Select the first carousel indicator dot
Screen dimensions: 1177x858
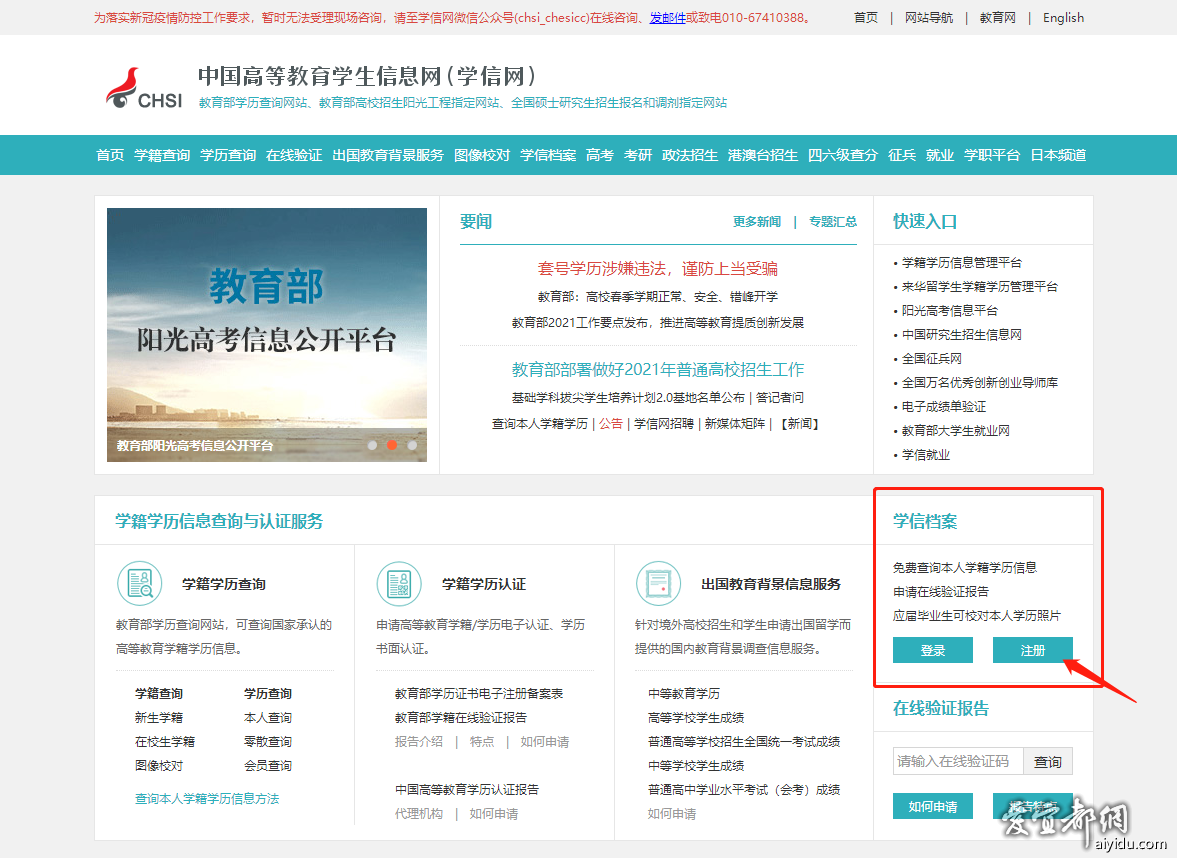click(x=373, y=445)
